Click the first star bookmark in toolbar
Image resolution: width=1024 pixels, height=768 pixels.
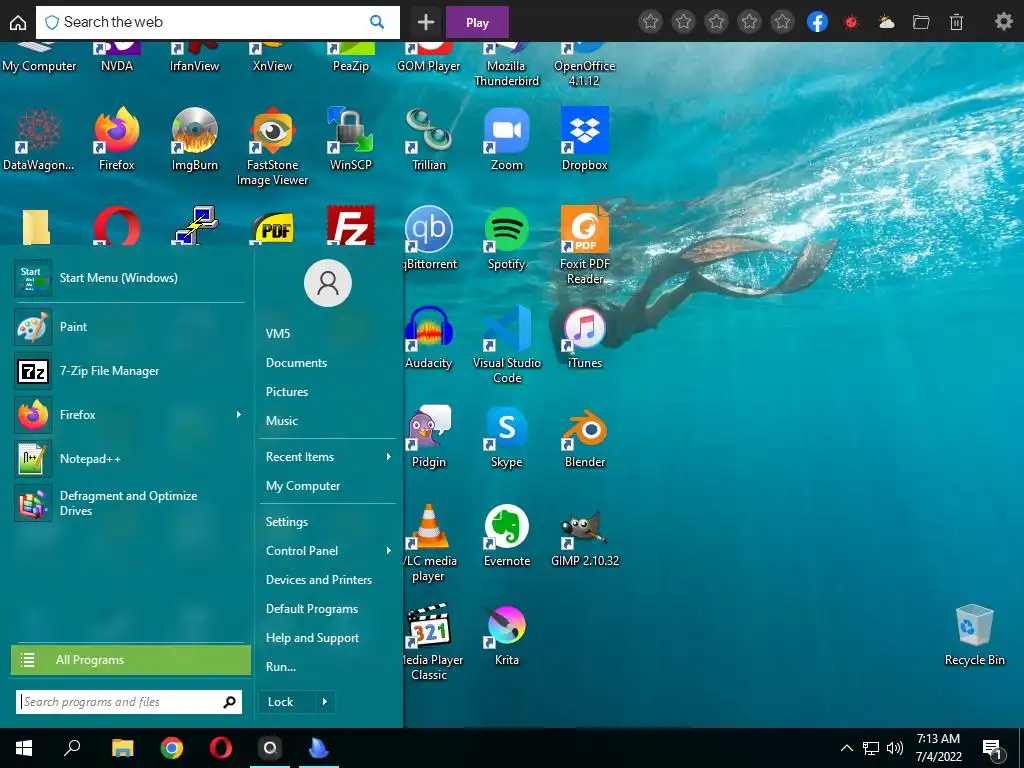pyautogui.click(x=650, y=22)
